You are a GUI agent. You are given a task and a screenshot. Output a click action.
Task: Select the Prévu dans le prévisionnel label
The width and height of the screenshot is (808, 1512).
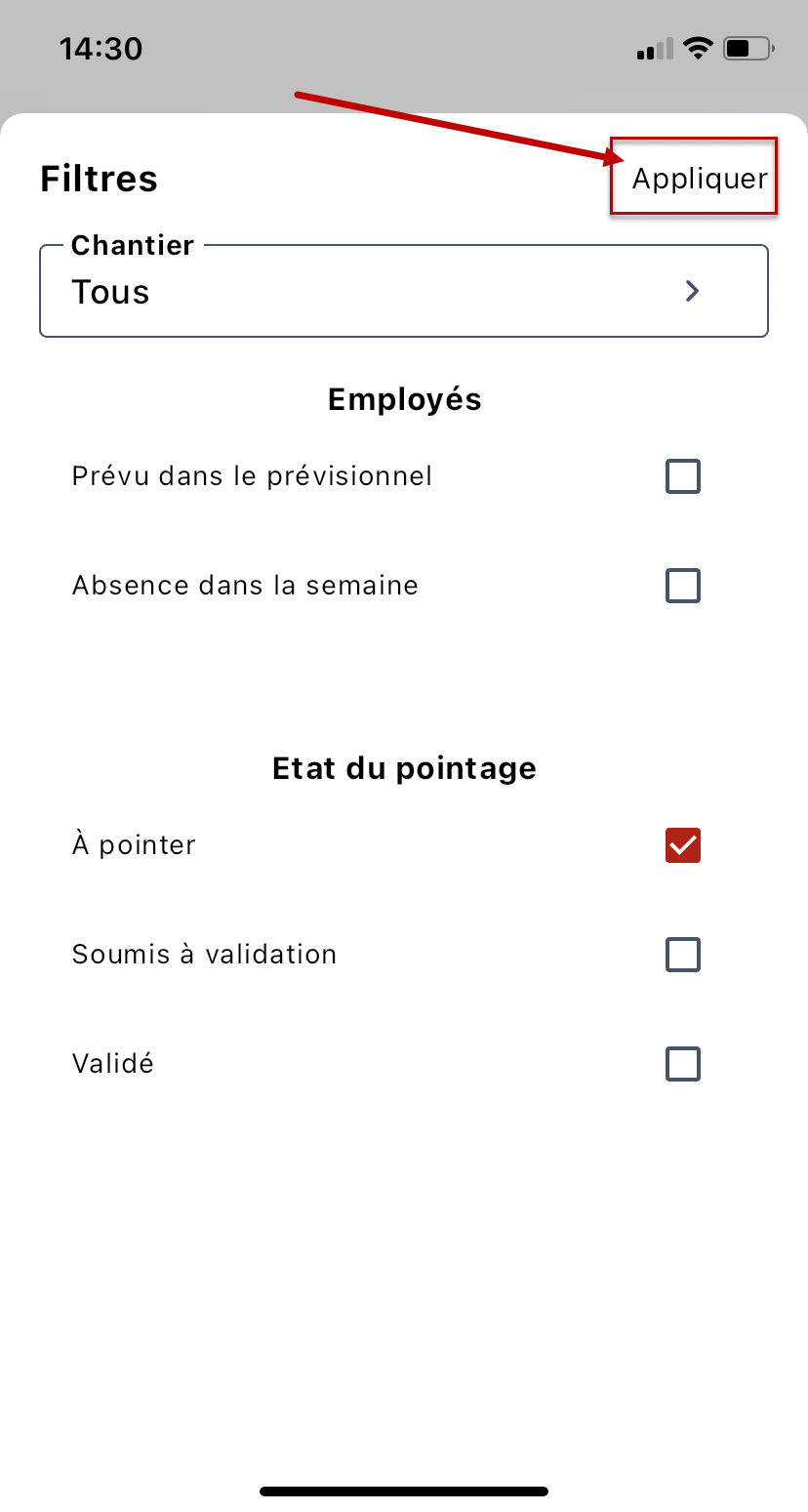[x=252, y=476]
